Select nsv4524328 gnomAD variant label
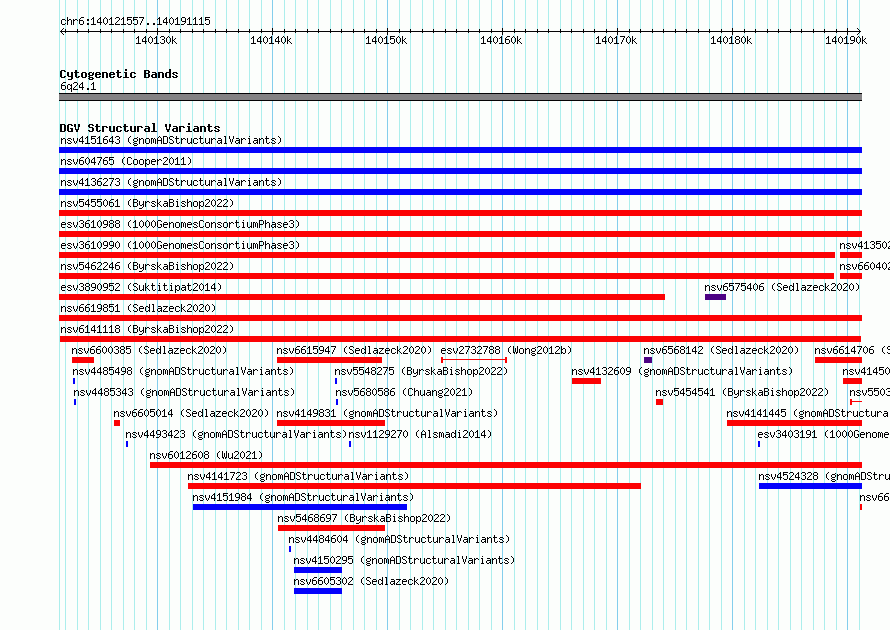The image size is (890, 630). [x=824, y=476]
